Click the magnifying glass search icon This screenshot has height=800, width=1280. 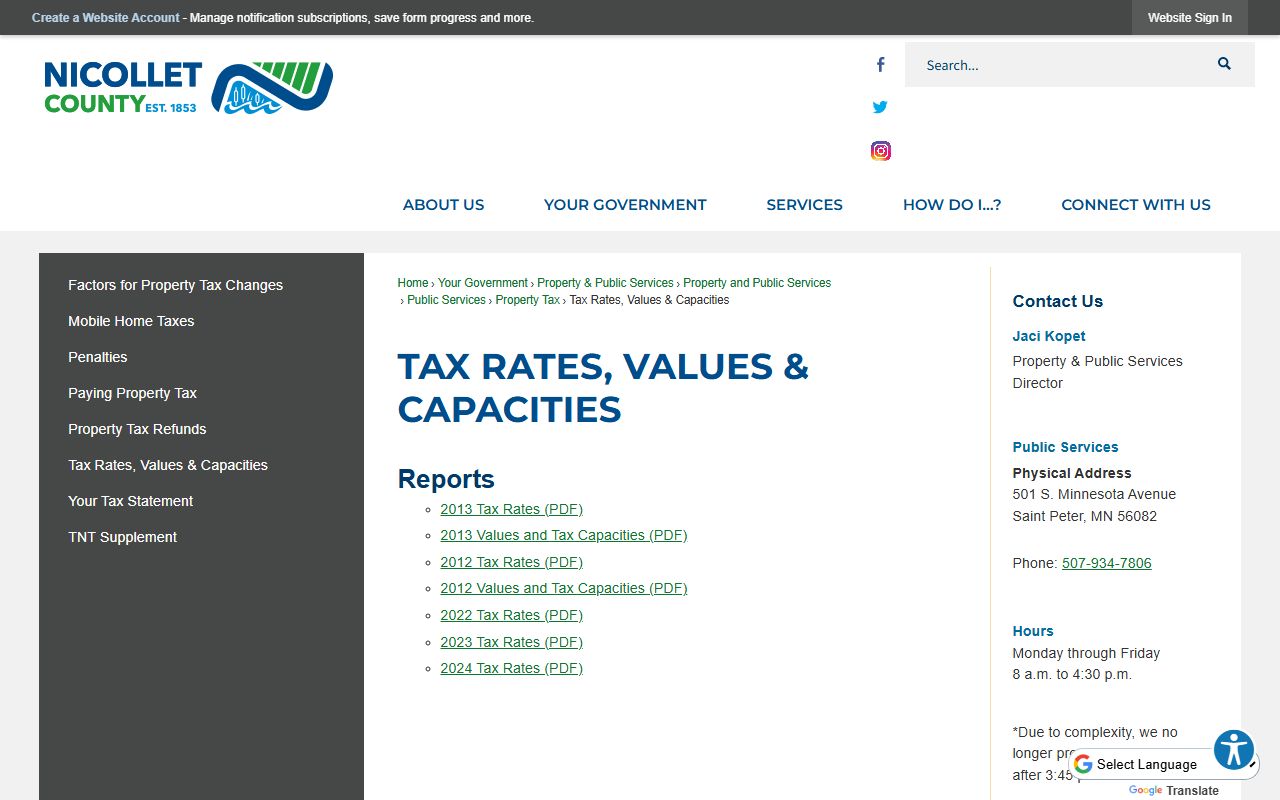click(x=1224, y=64)
